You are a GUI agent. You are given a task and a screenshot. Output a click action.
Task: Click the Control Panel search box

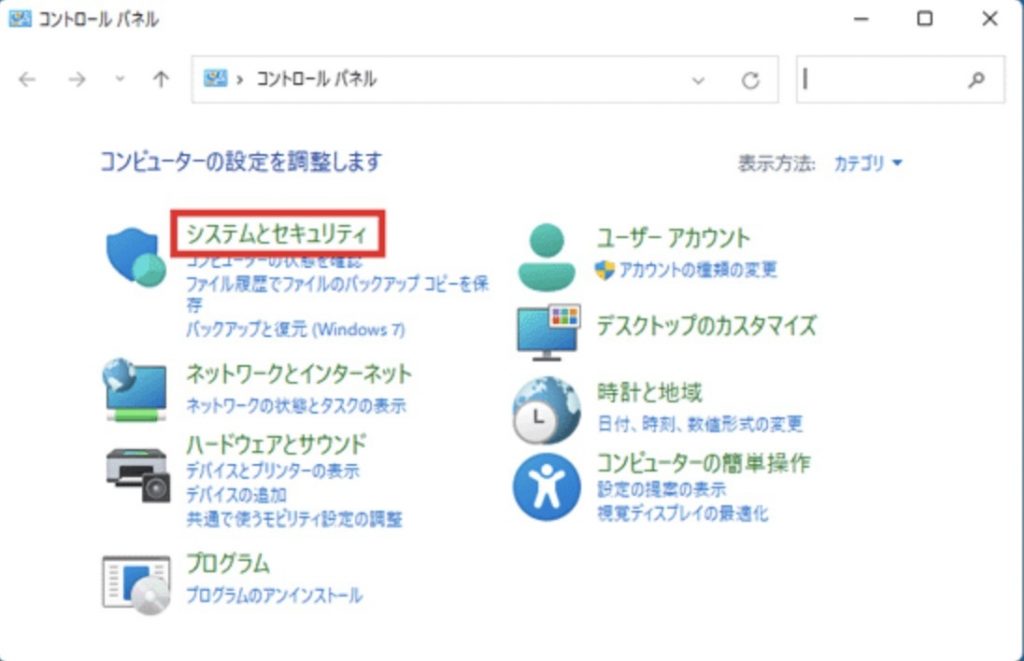pos(900,80)
